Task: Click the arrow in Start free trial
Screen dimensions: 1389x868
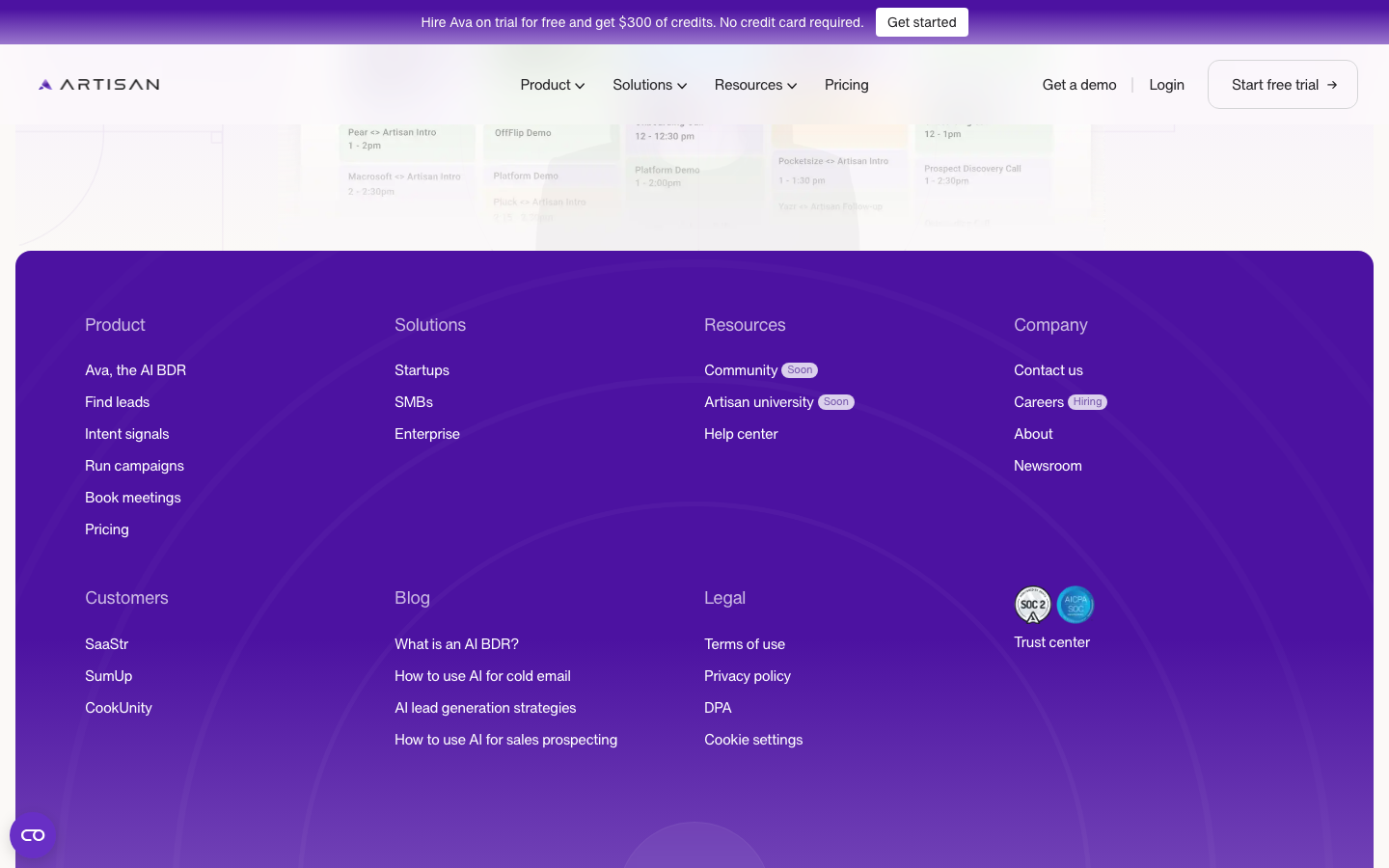Action: click(1332, 85)
